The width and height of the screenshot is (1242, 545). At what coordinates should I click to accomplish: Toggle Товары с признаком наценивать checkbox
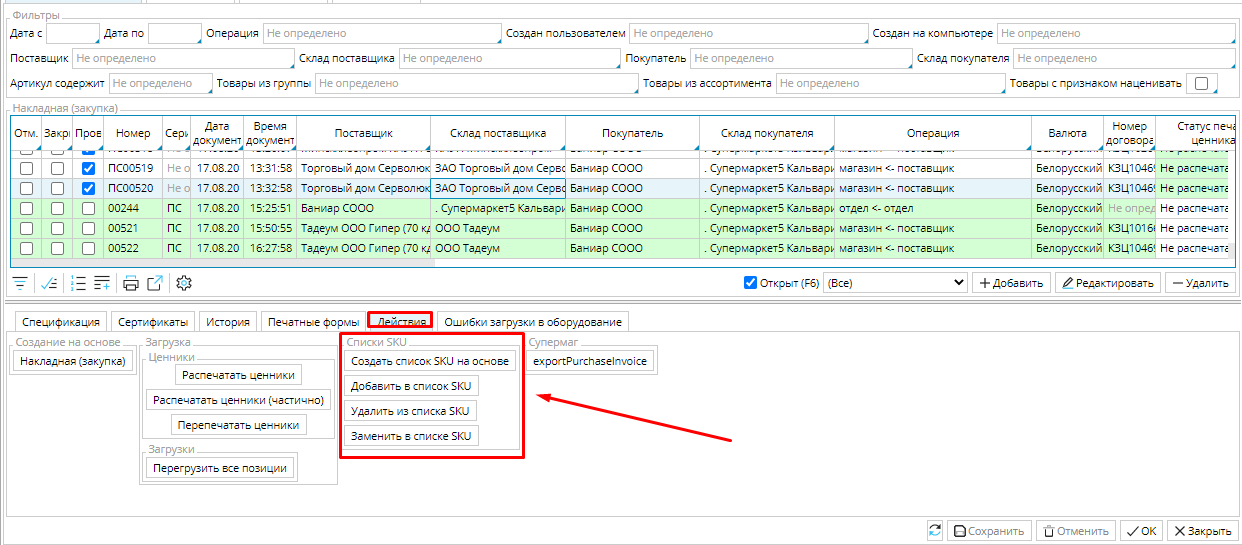(x=1201, y=84)
